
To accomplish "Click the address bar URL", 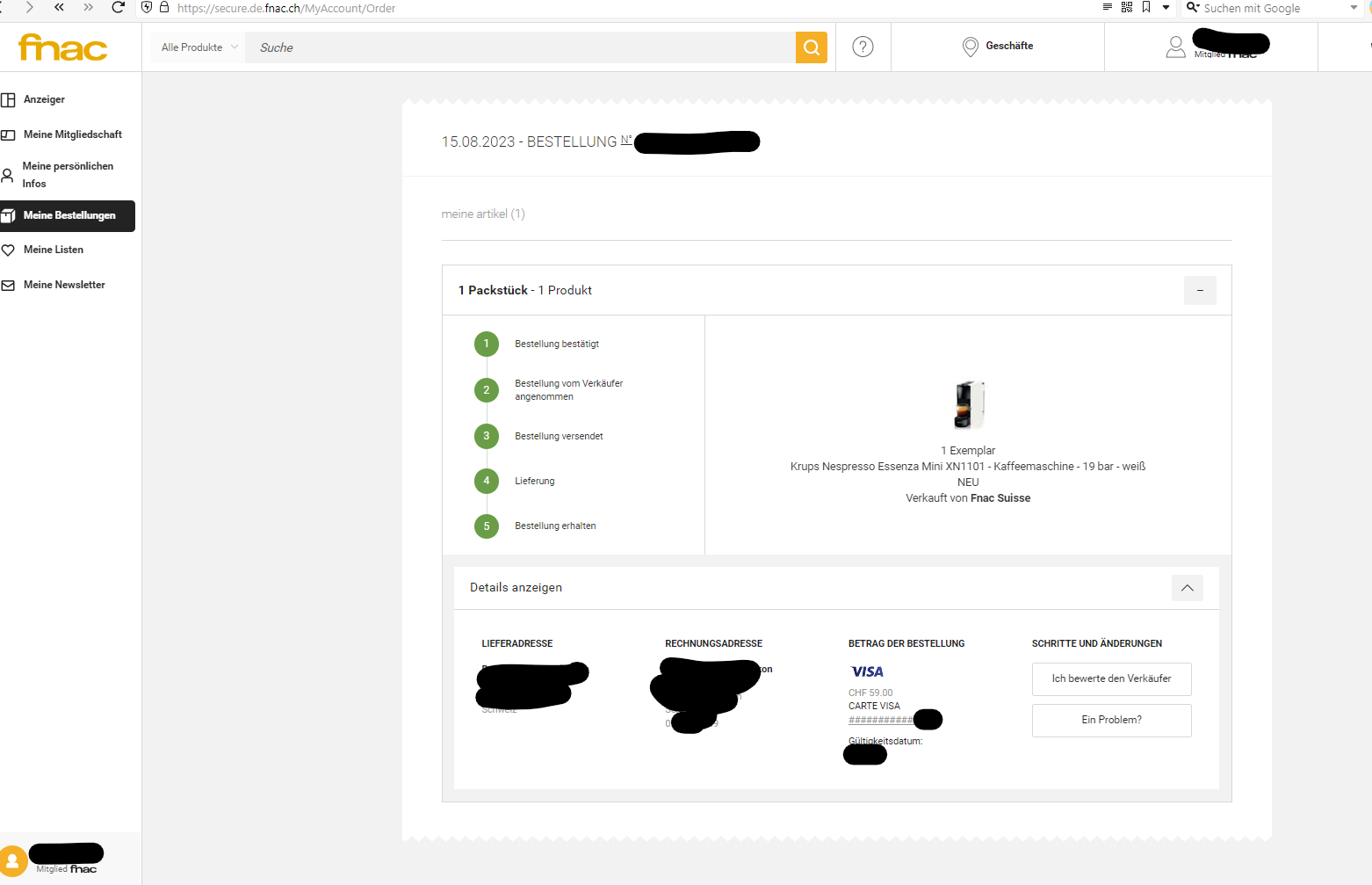I will coord(286,8).
